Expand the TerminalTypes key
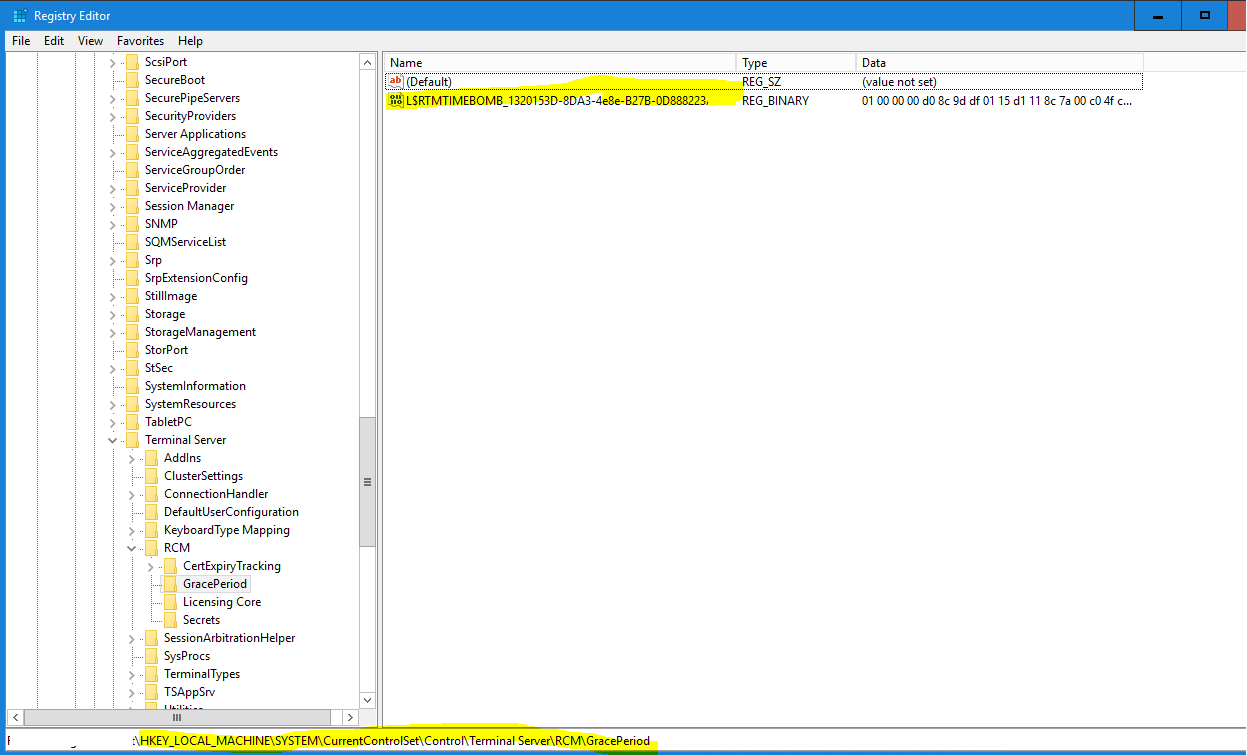Viewport: 1247px width, 755px height. click(x=131, y=674)
